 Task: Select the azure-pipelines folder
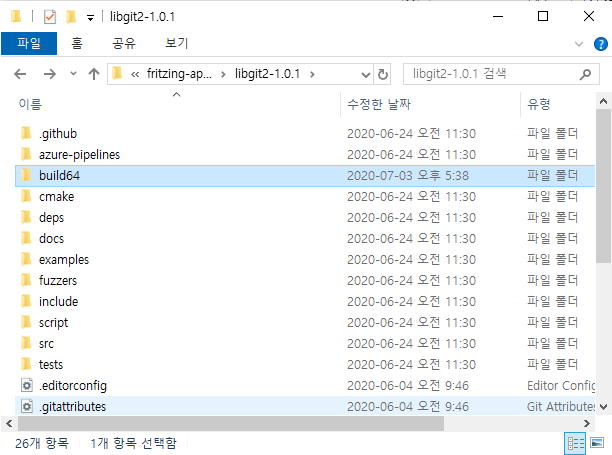305,155
